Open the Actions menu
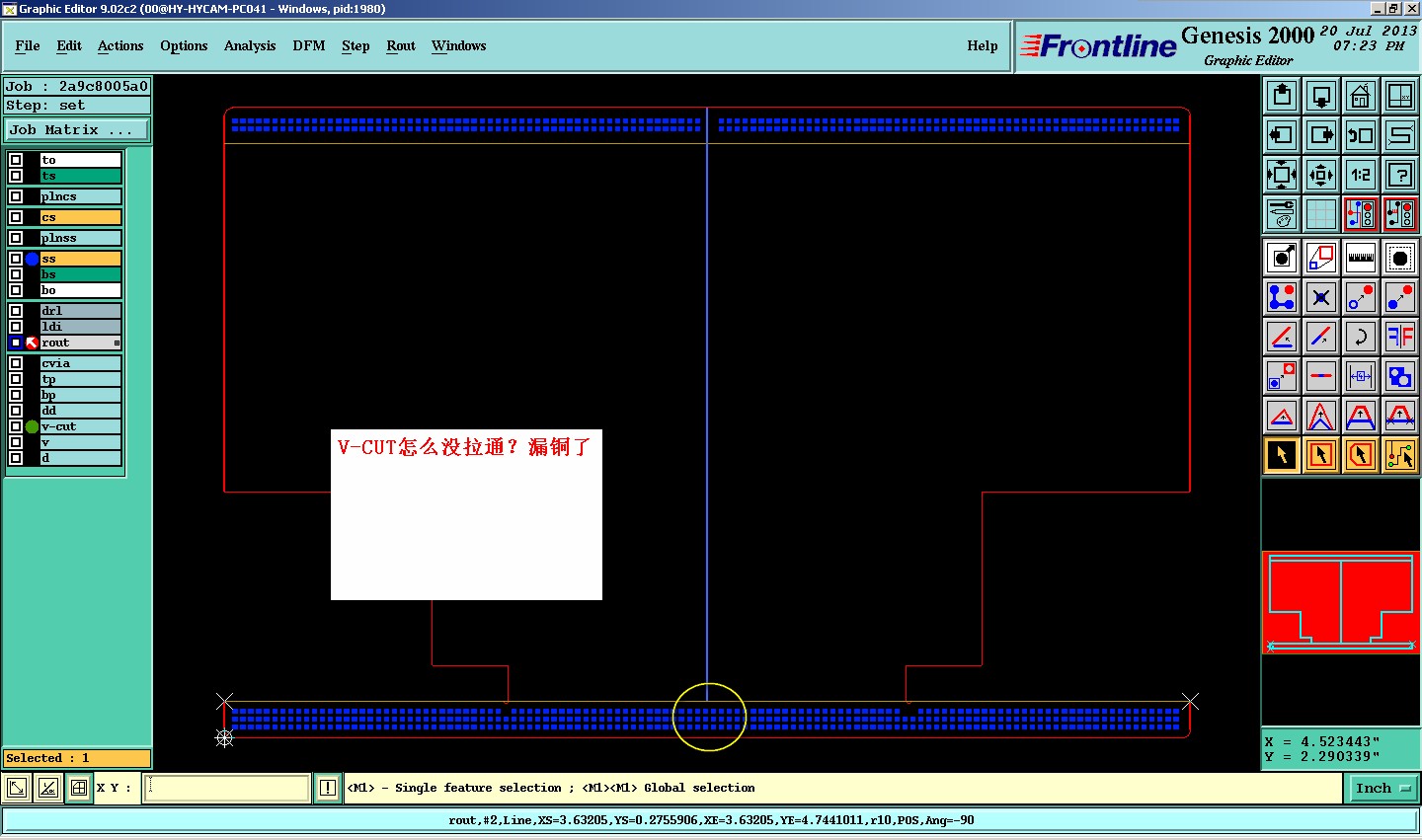This screenshot has height=840, width=1422. [x=120, y=45]
